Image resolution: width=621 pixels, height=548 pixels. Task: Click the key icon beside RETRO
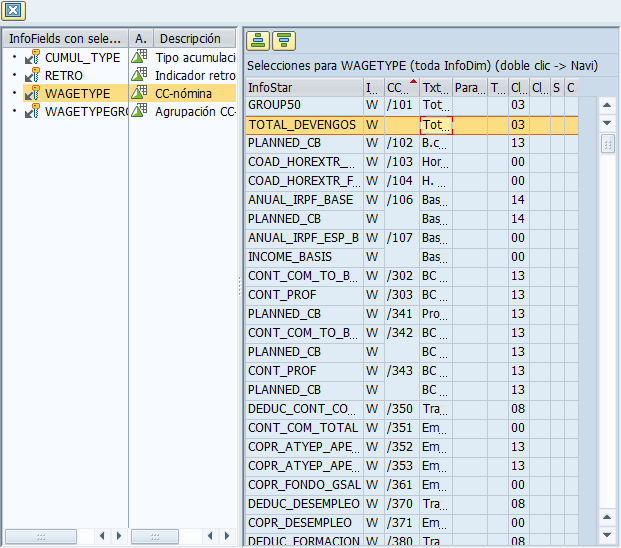tap(32, 75)
